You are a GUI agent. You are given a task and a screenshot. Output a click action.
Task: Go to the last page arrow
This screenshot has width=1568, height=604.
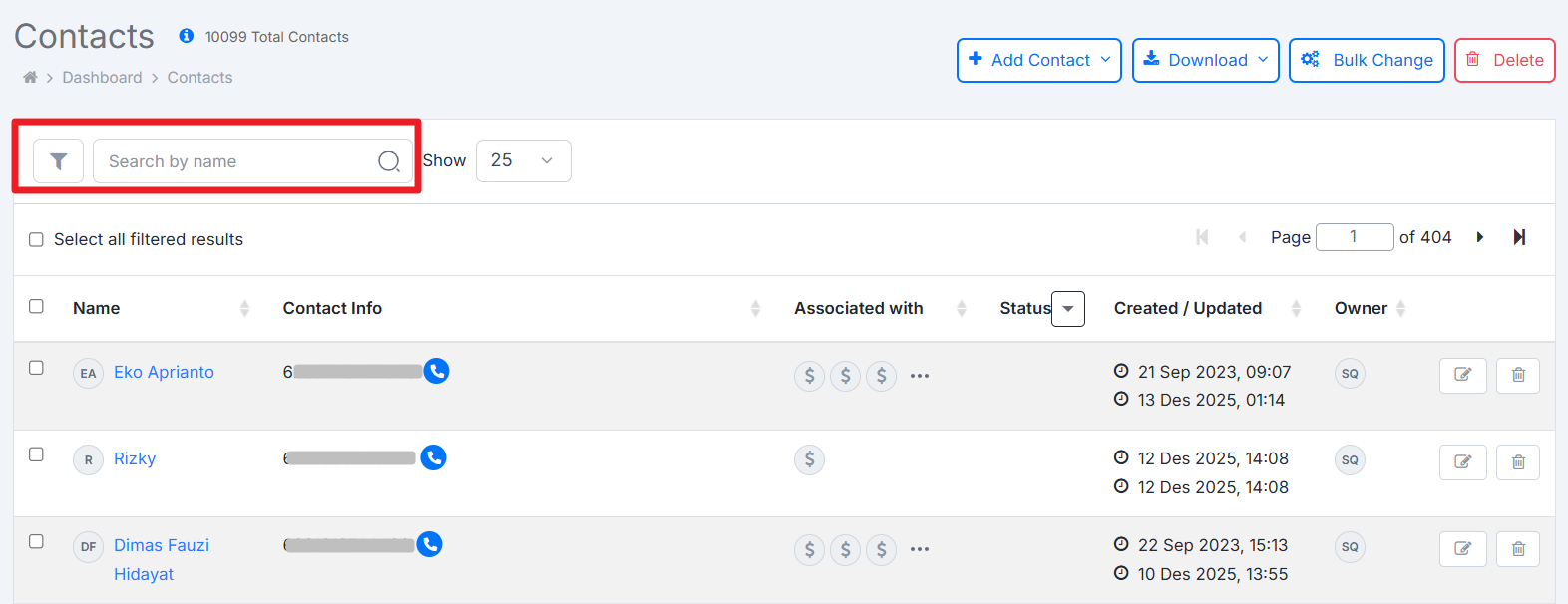click(1519, 237)
